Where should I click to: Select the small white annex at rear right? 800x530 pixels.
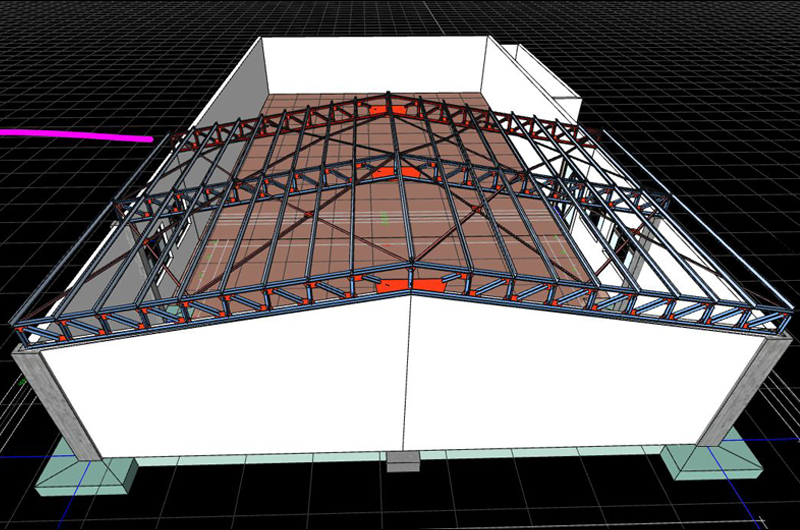tap(543, 77)
